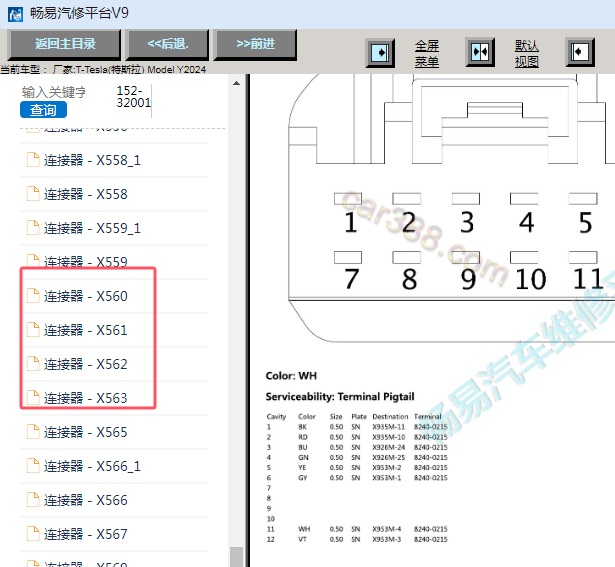The width and height of the screenshot is (615, 567).
Task: Switch to 默认视图 layout
Action: click(527, 54)
